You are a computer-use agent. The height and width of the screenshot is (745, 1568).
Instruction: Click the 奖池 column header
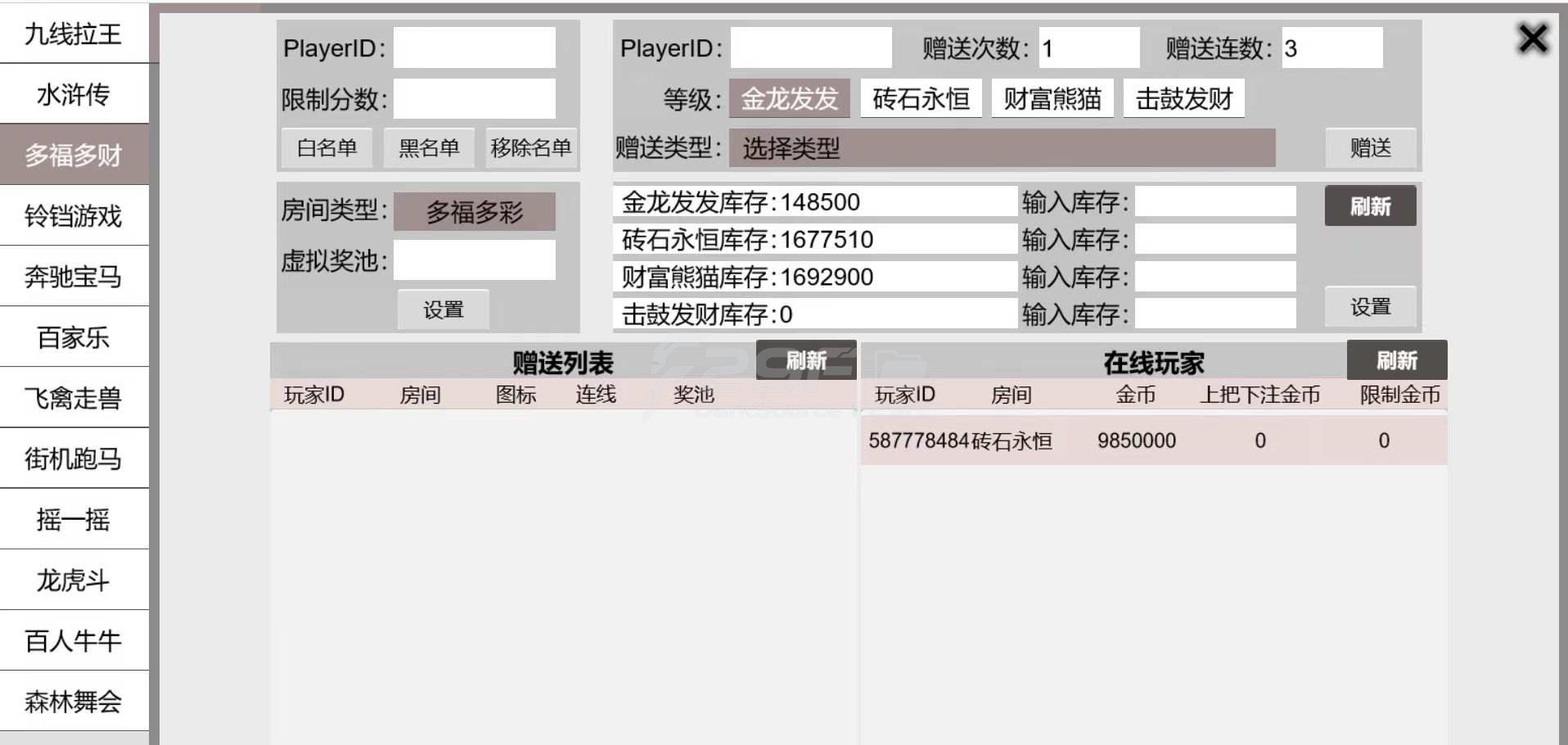[694, 395]
